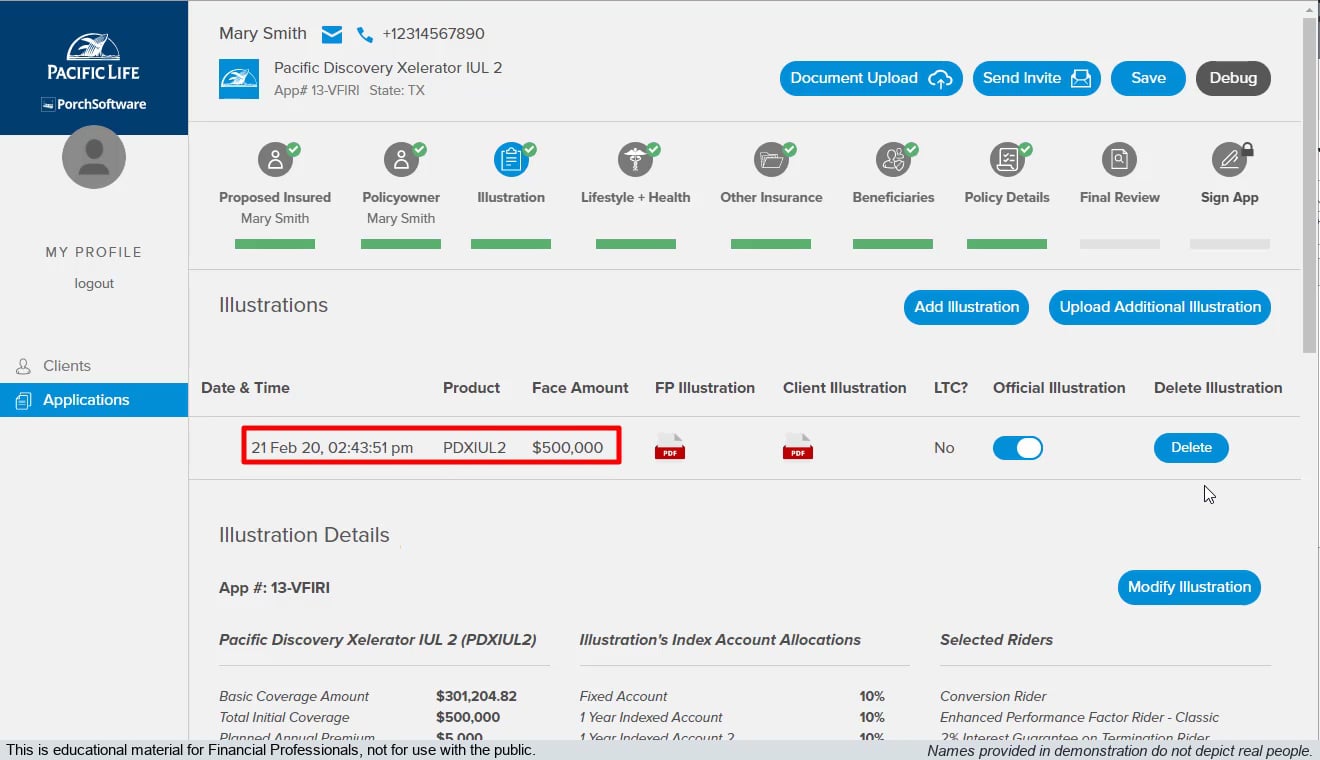Click the Sign App progress bar

click(1230, 244)
